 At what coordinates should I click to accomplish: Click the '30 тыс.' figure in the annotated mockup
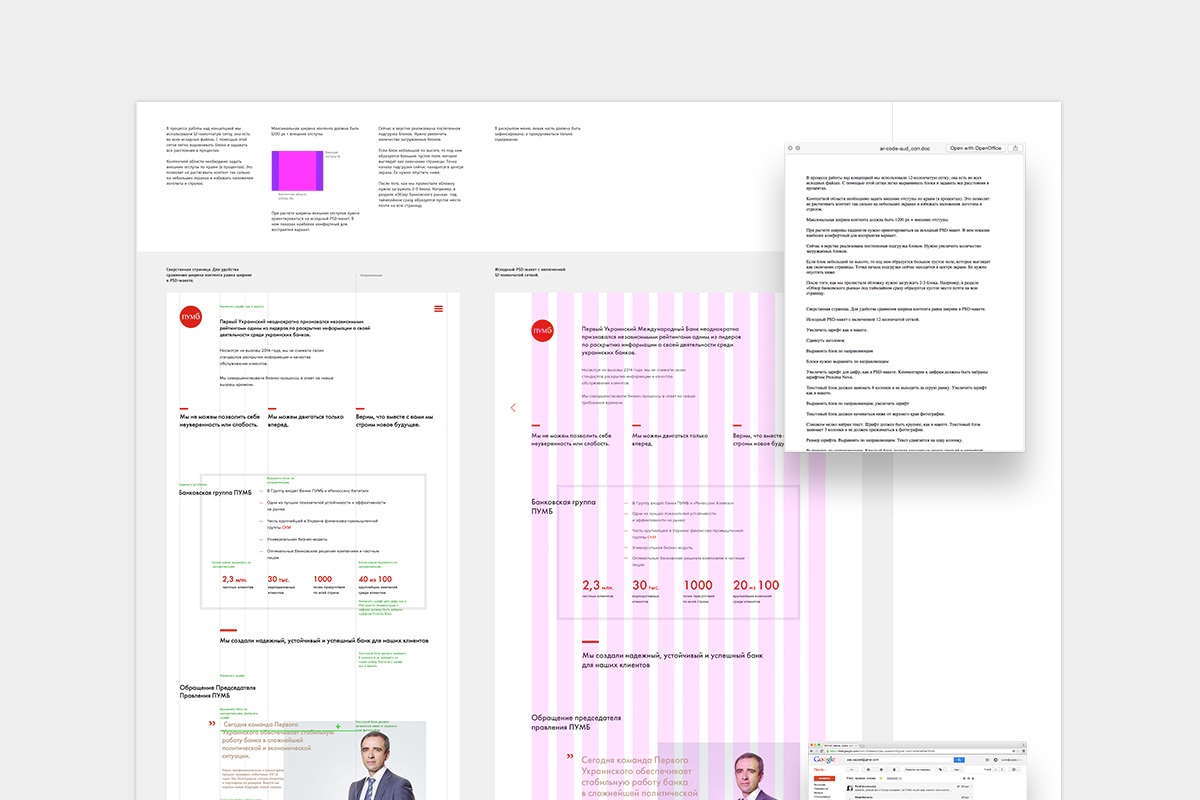(x=278, y=579)
